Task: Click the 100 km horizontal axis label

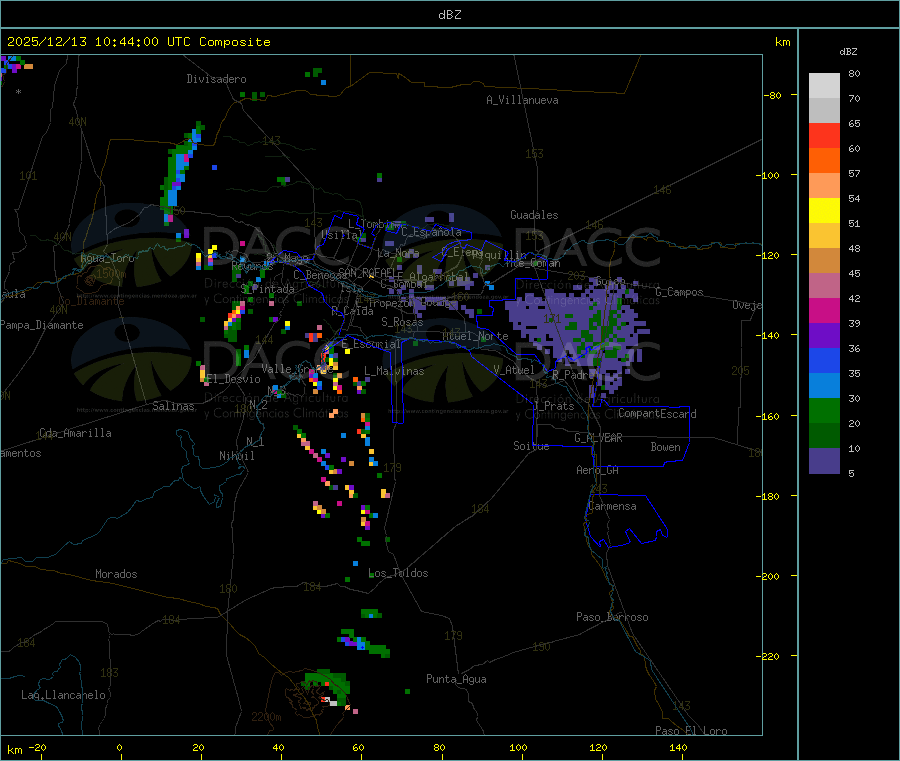Action: [518, 747]
